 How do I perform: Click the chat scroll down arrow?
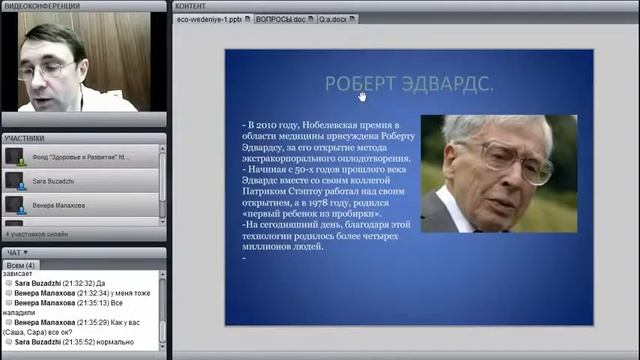coord(162,347)
